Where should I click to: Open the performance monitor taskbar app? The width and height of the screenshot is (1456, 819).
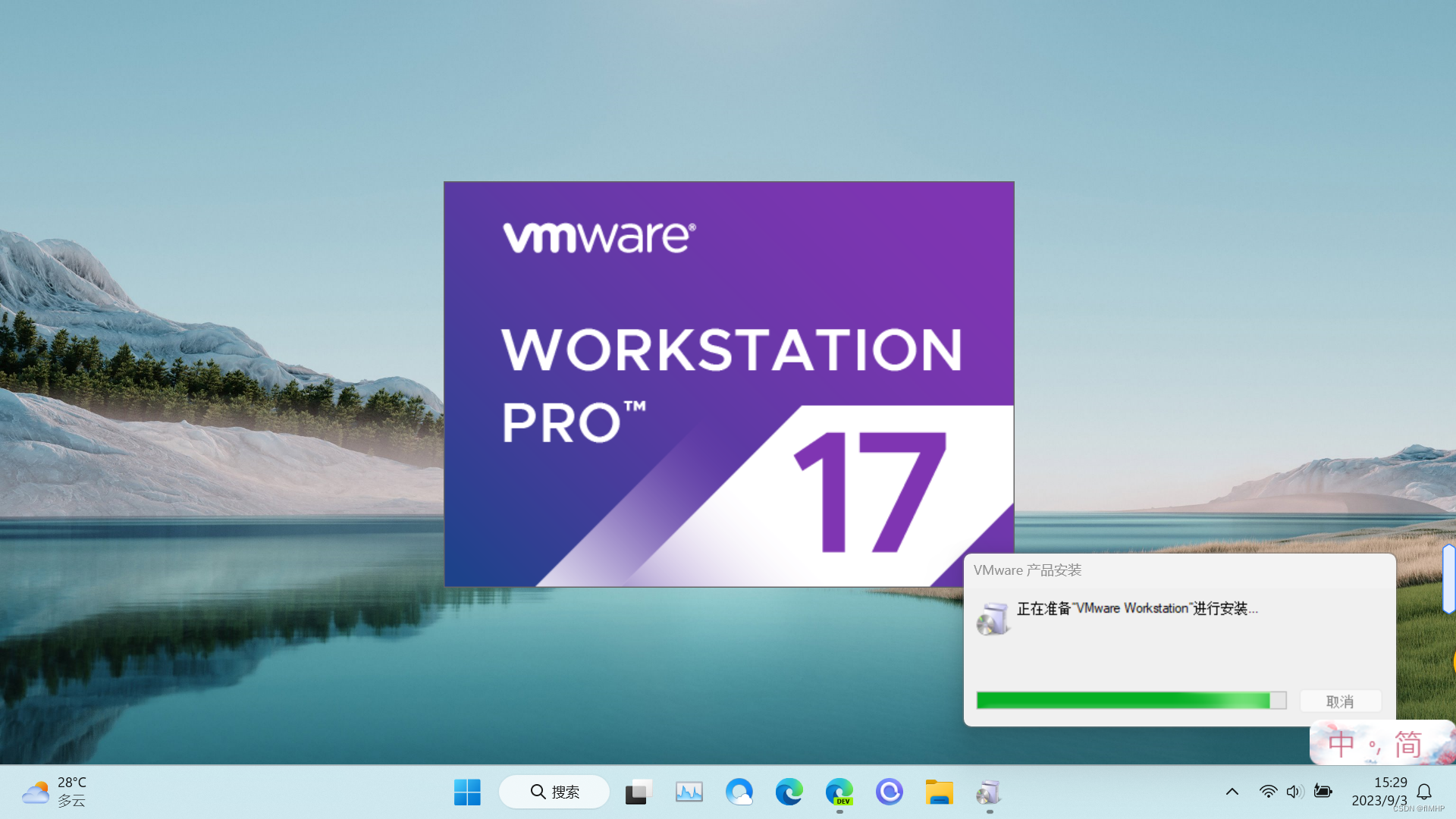(689, 792)
